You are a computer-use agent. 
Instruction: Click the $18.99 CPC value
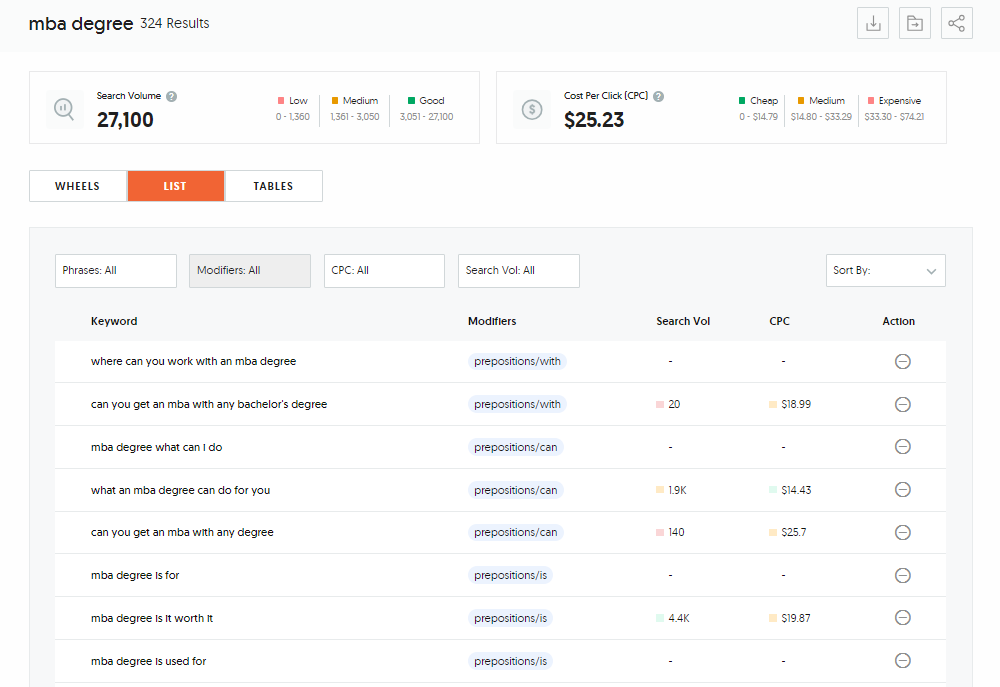796,404
